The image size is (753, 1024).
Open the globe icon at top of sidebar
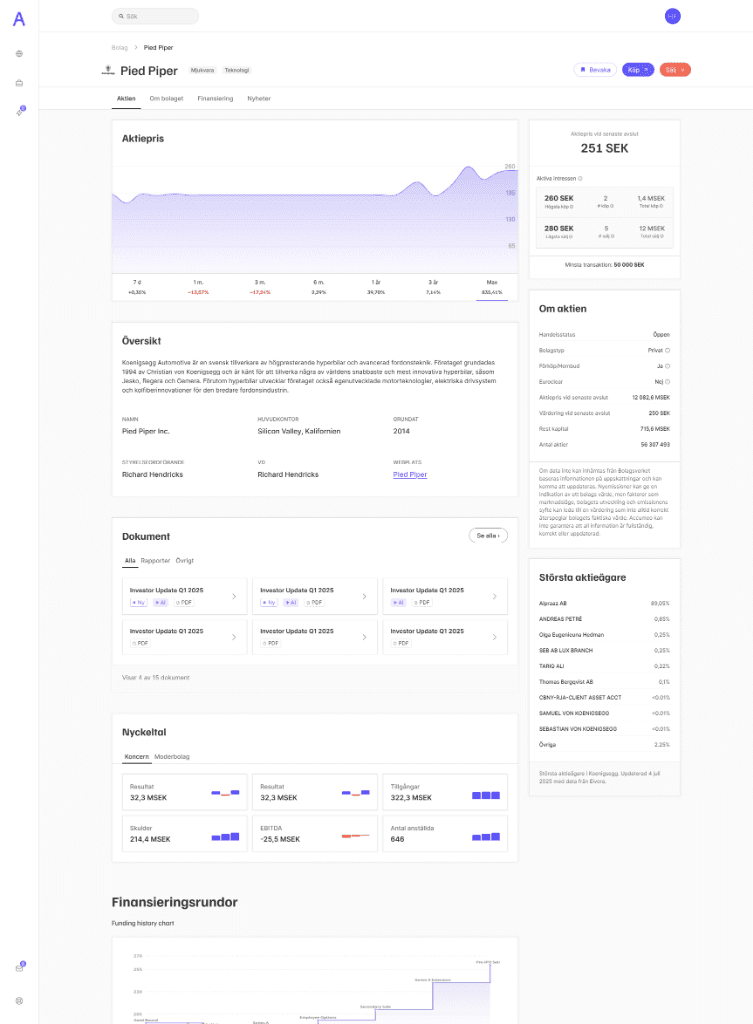19,54
